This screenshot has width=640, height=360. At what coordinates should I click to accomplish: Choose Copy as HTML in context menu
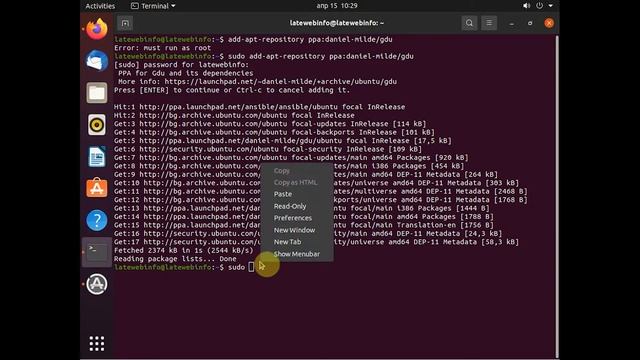[297, 182]
